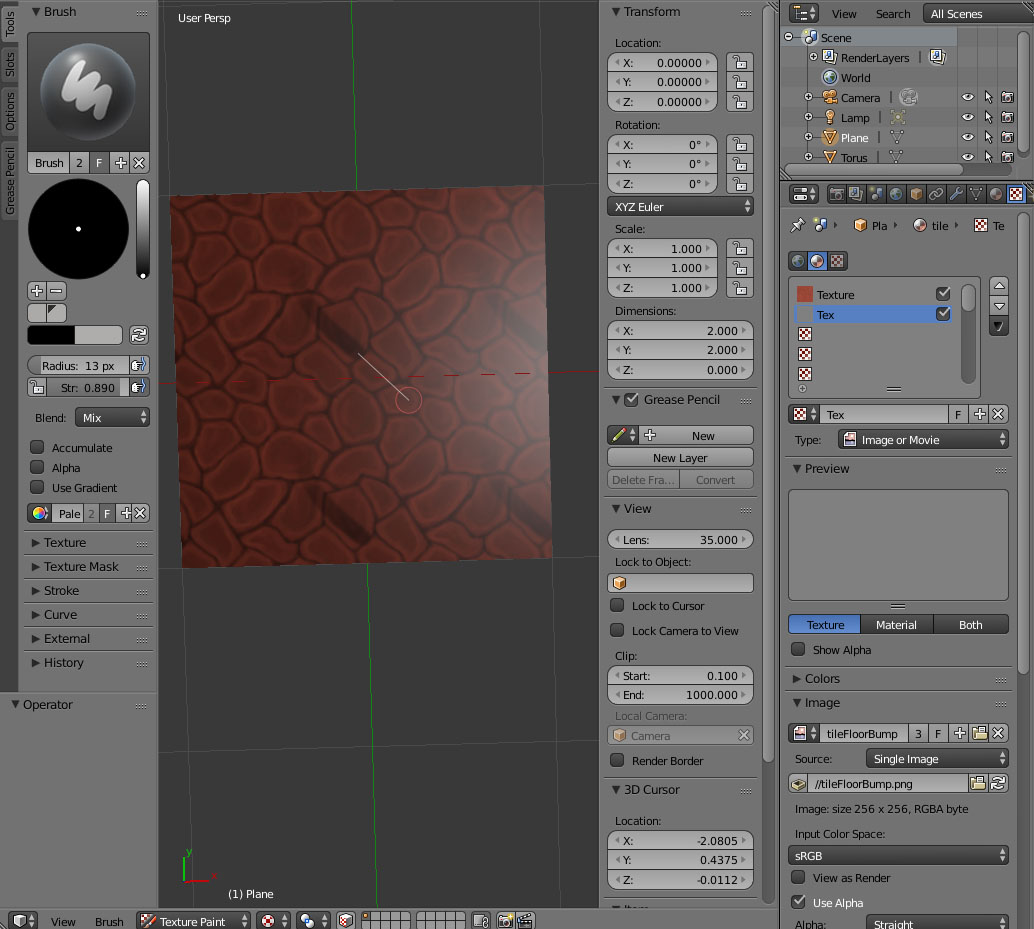
Task: Click the View menu in the 3D viewport header
Action: 63,920
